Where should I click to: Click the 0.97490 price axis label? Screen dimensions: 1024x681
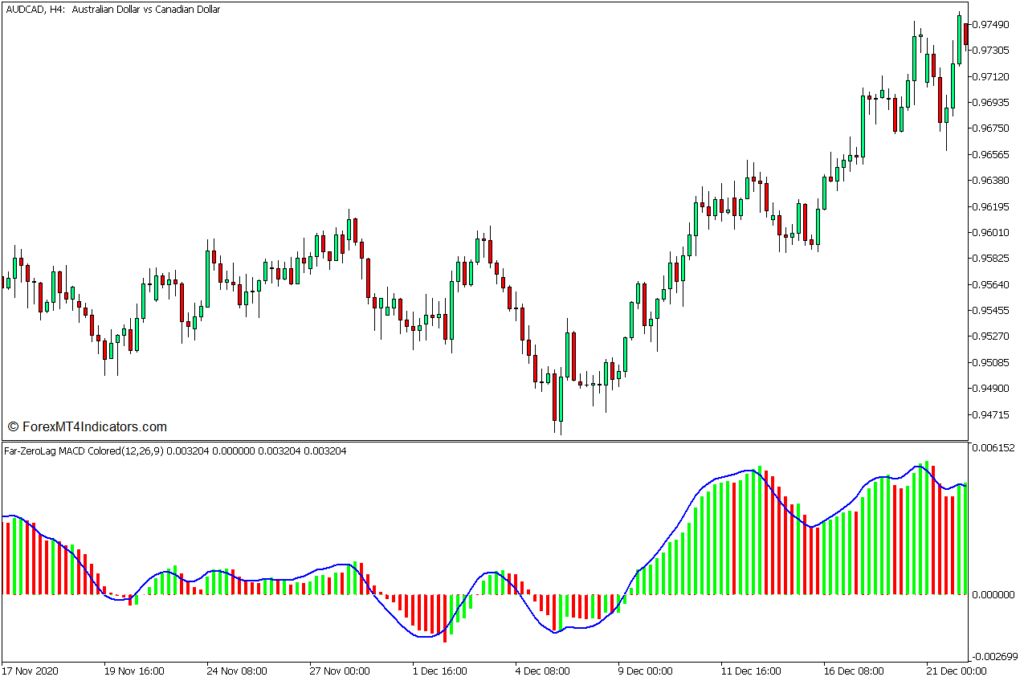click(994, 24)
